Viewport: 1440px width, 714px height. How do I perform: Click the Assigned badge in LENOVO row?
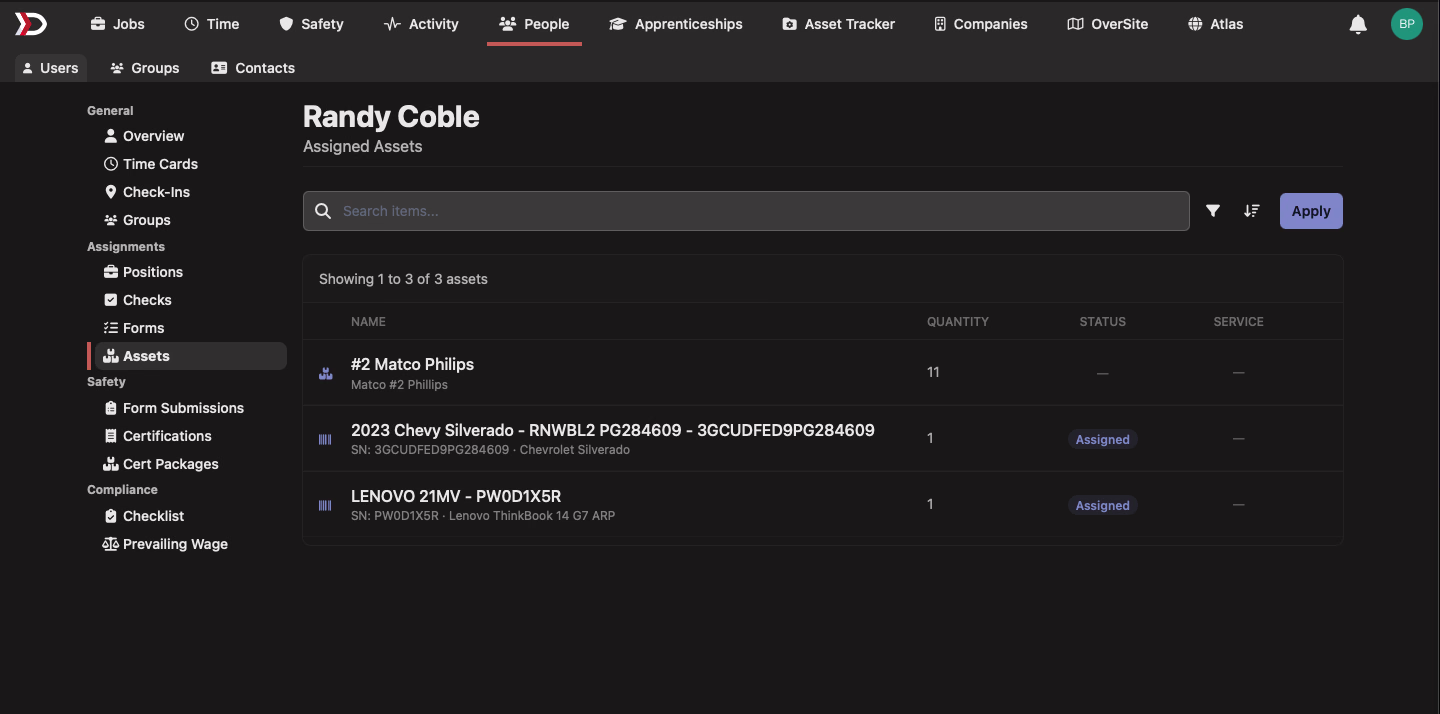coord(1102,505)
